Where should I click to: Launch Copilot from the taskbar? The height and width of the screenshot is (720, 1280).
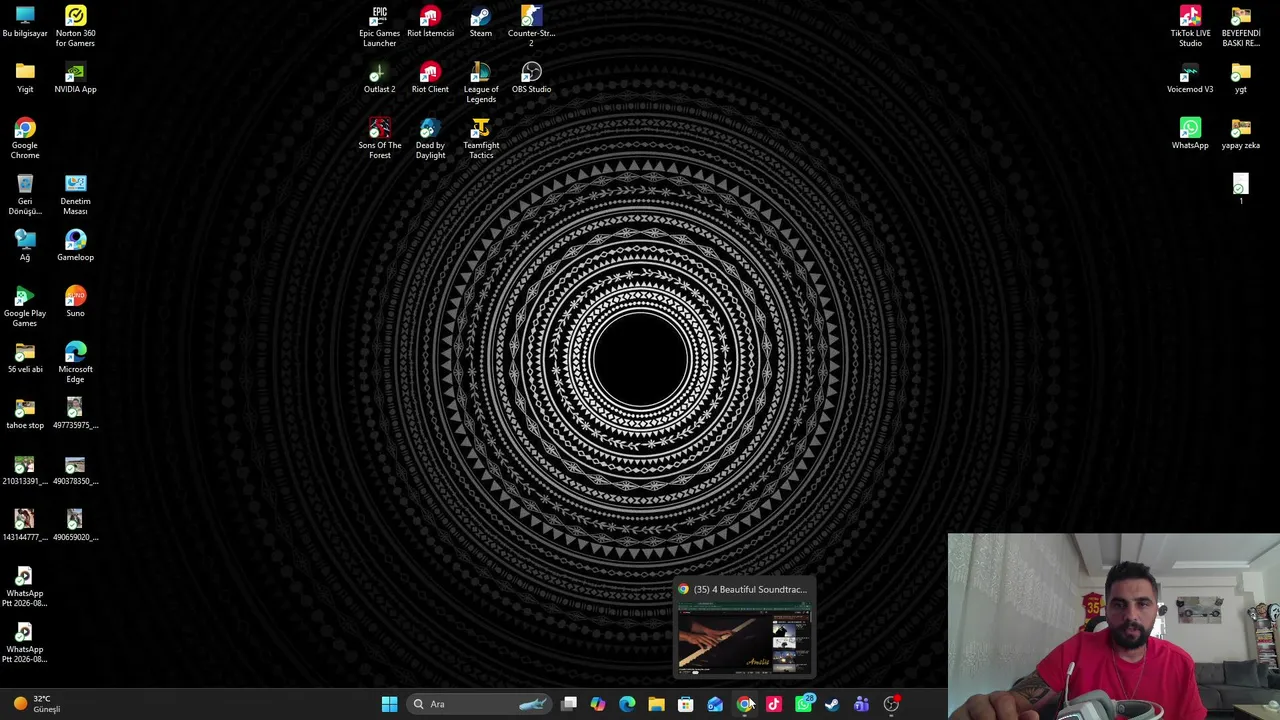[598, 704]
